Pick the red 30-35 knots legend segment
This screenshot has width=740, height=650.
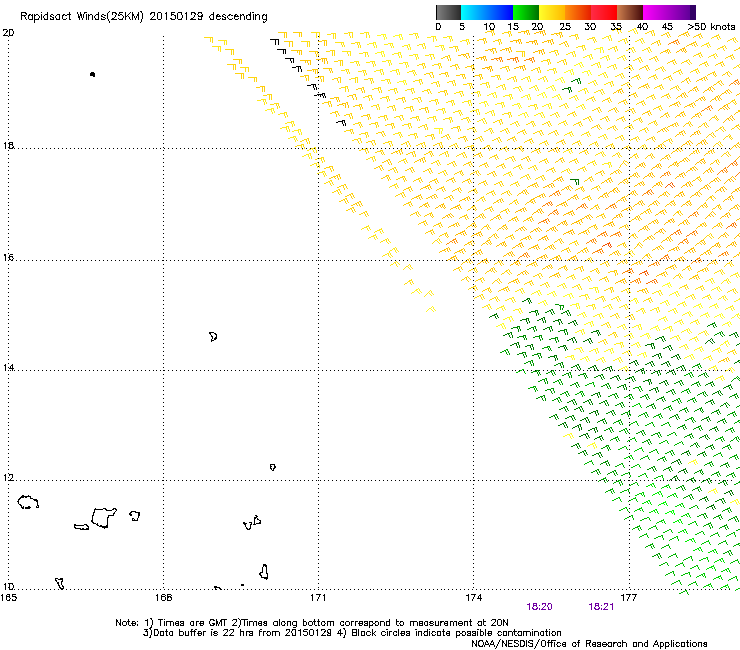(x=604, y=12)
